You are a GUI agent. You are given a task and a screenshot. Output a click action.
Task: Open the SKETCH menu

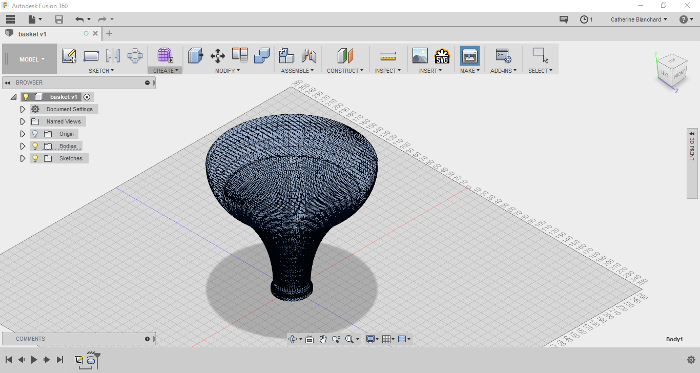tap(101, 70)
